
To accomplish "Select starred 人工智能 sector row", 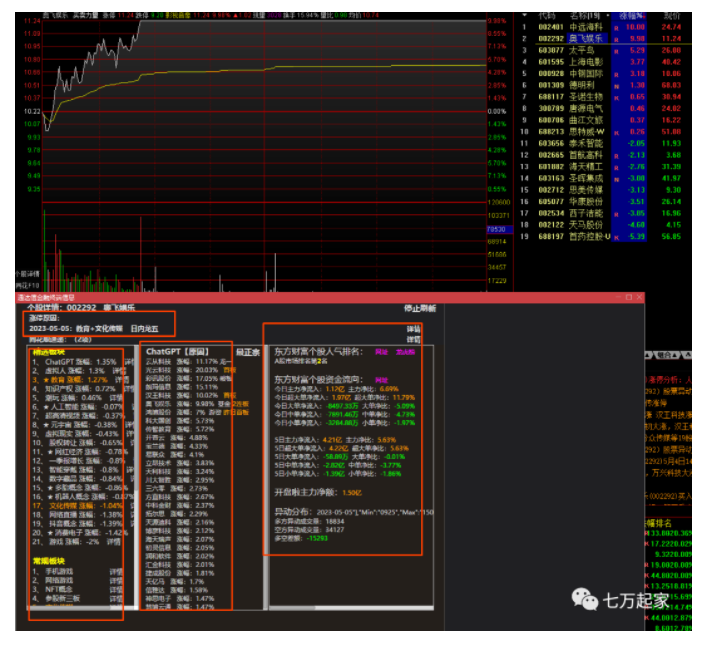I will pyautogui.click(x=77, y=407).
